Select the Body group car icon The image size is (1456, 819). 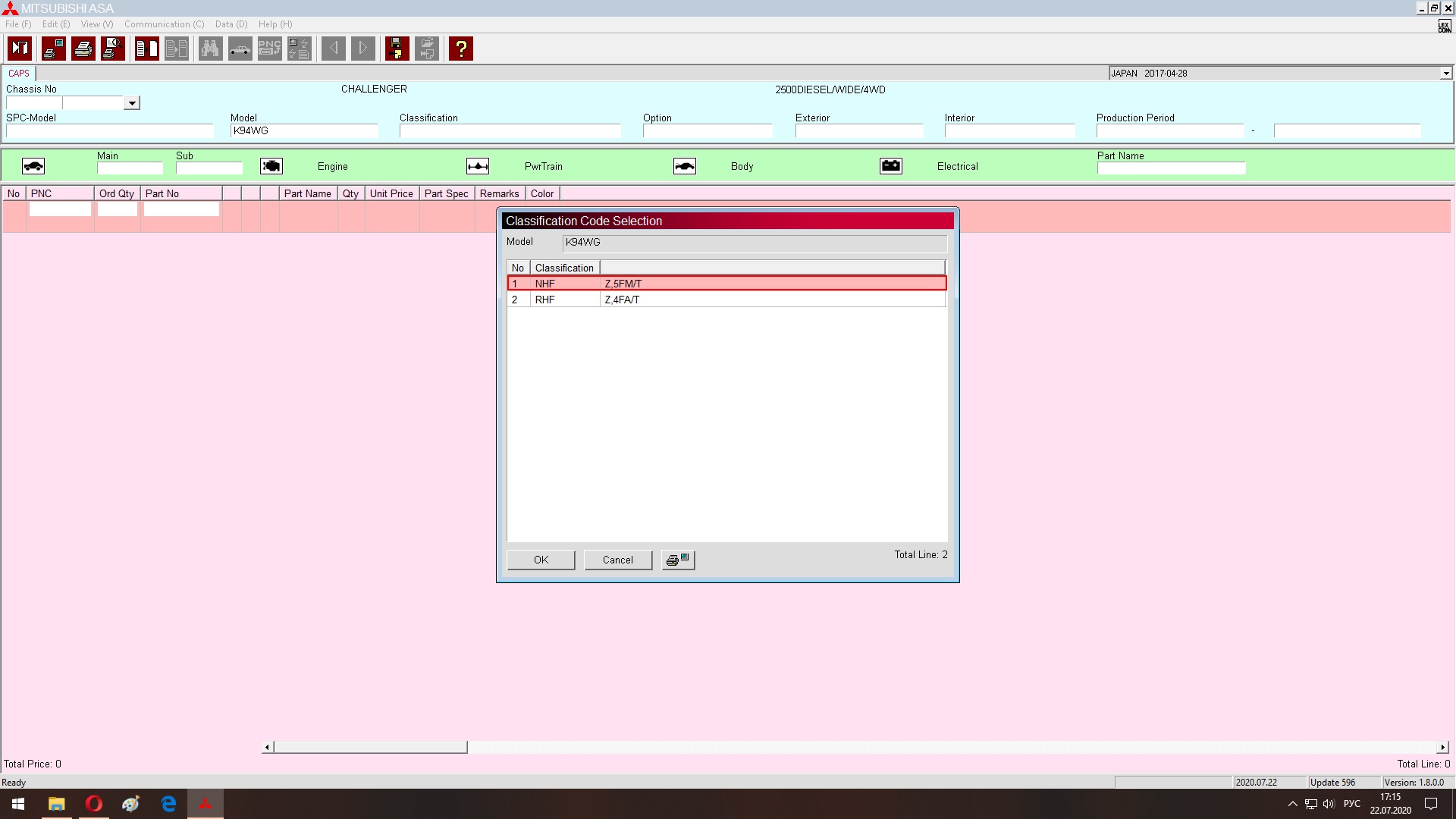coord(684,166)
